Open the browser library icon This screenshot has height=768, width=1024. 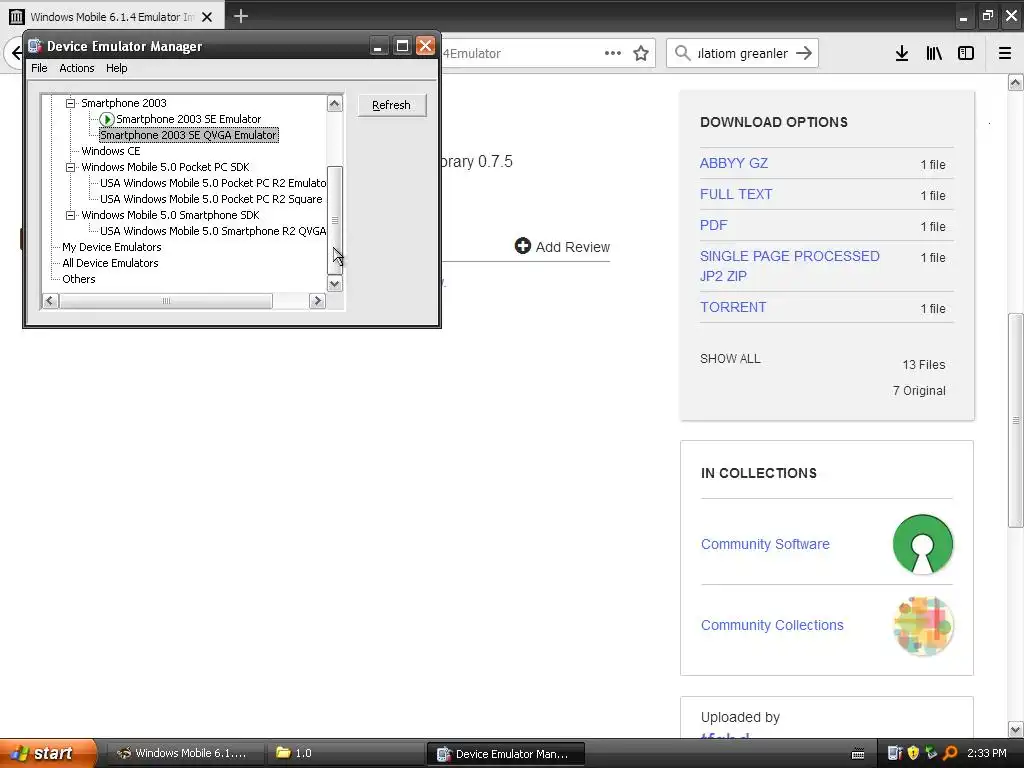(x=934, y=53)
